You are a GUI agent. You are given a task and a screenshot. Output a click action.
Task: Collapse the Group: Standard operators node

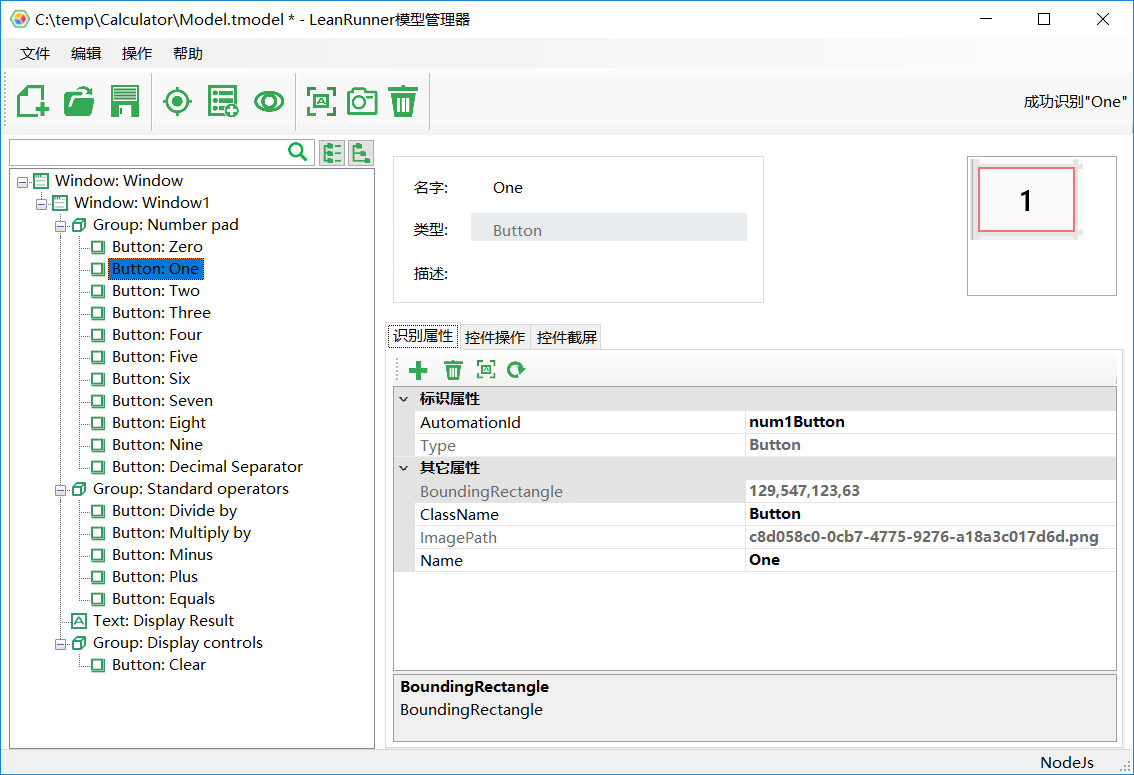click(60, 488)
